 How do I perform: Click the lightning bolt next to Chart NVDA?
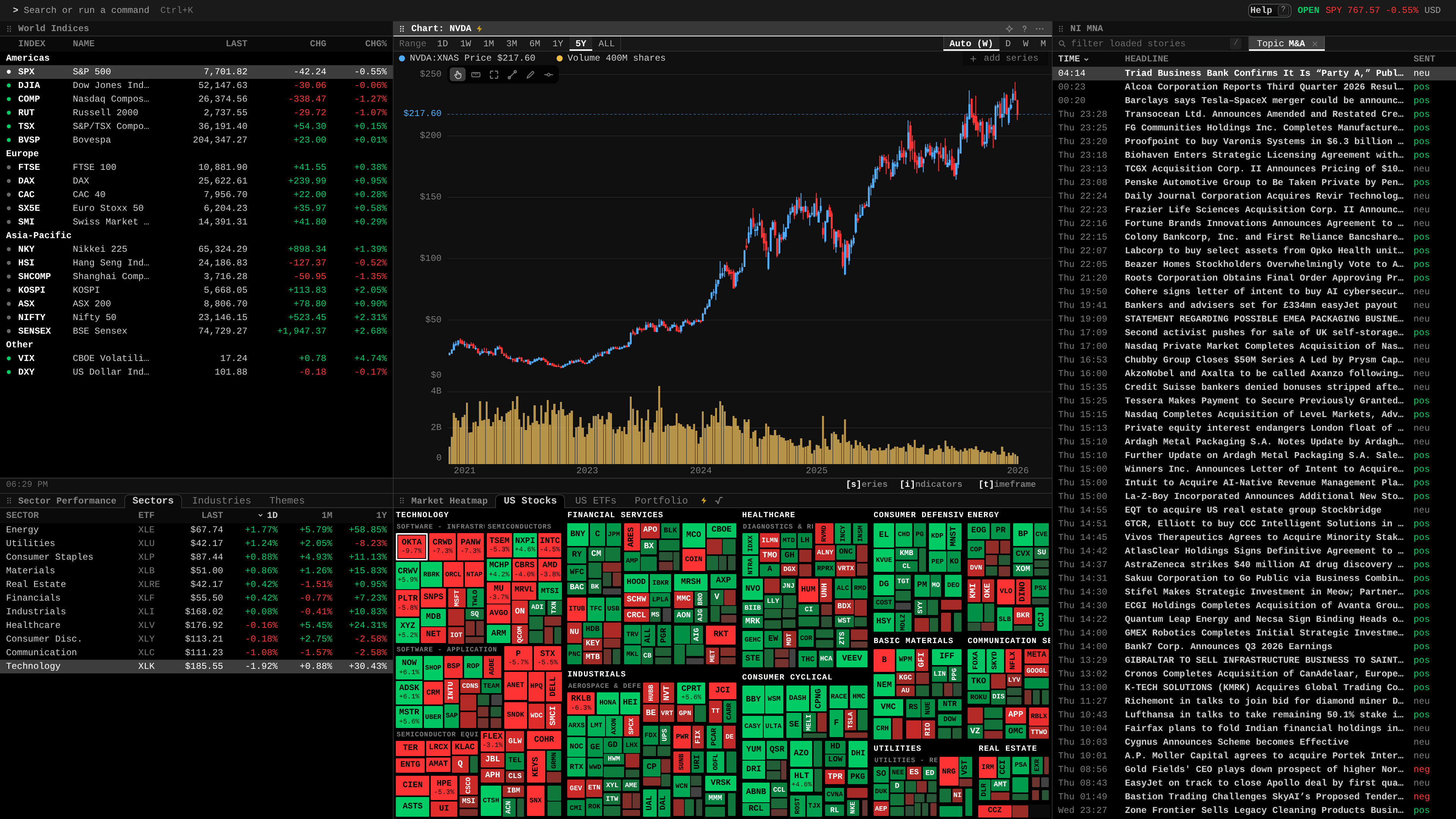pyautogui.click(x=479, y=28)
